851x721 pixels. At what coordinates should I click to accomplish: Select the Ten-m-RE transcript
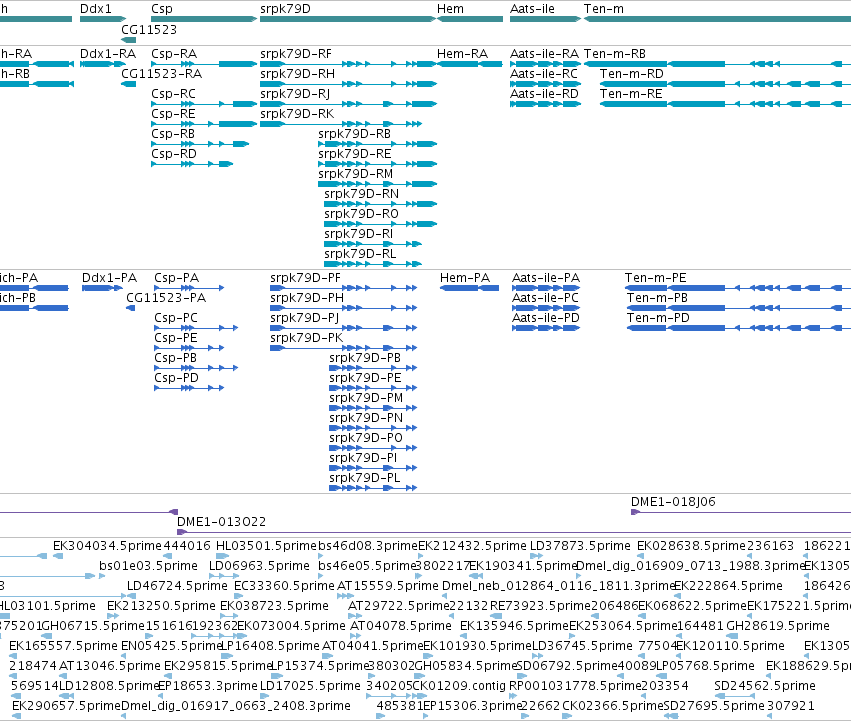click(x=725, y=104)
